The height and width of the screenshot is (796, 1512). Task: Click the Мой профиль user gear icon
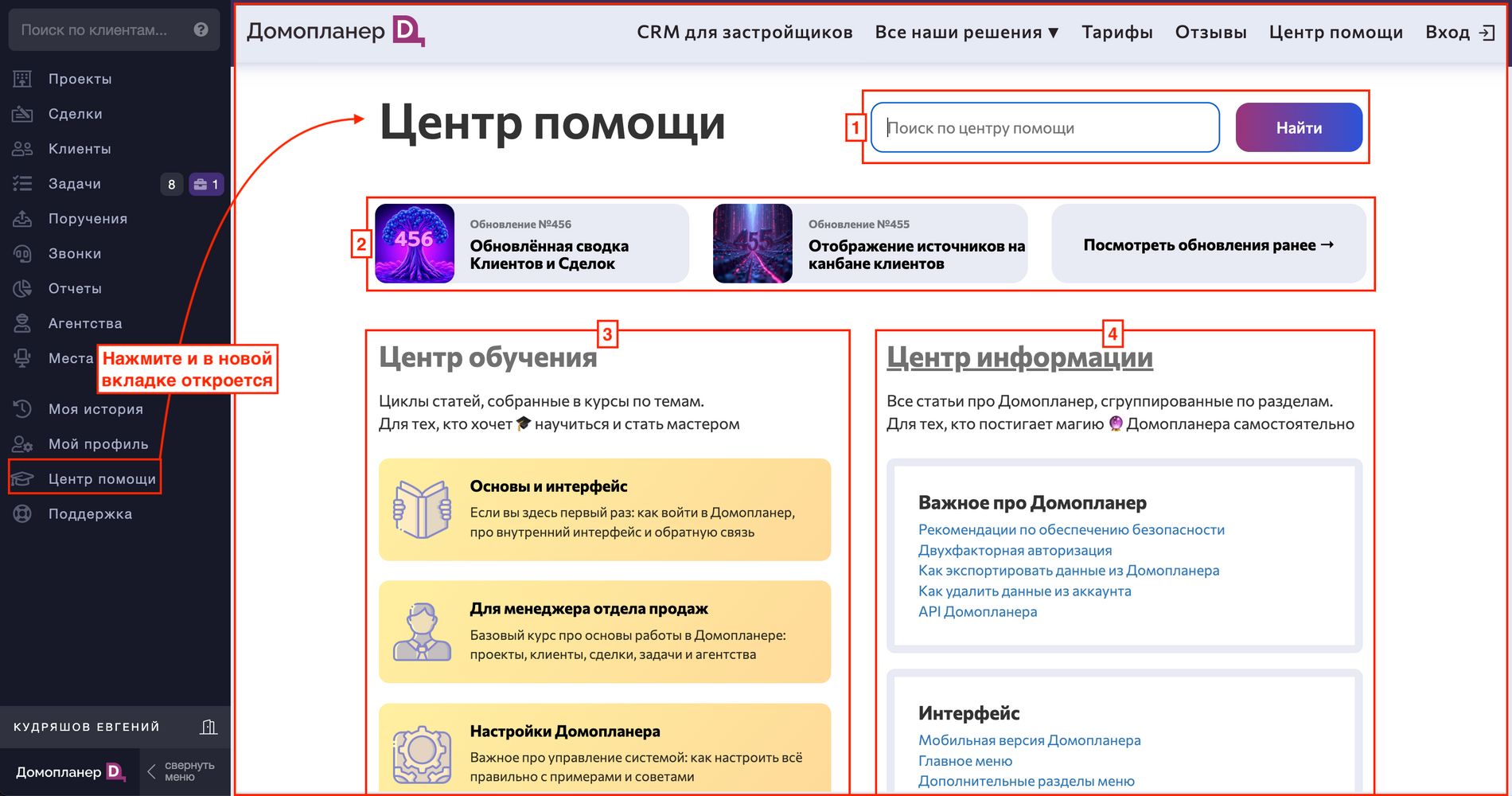22,444
